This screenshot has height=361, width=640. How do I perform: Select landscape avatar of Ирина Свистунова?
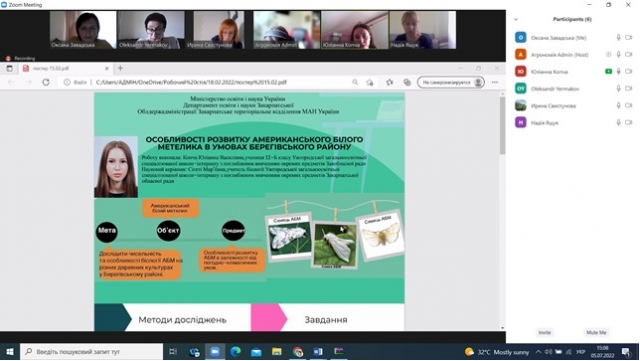click(x=520, y=105)
